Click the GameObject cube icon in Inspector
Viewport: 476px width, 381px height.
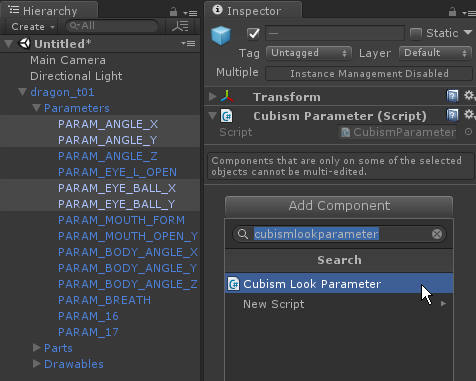(221, 35)
